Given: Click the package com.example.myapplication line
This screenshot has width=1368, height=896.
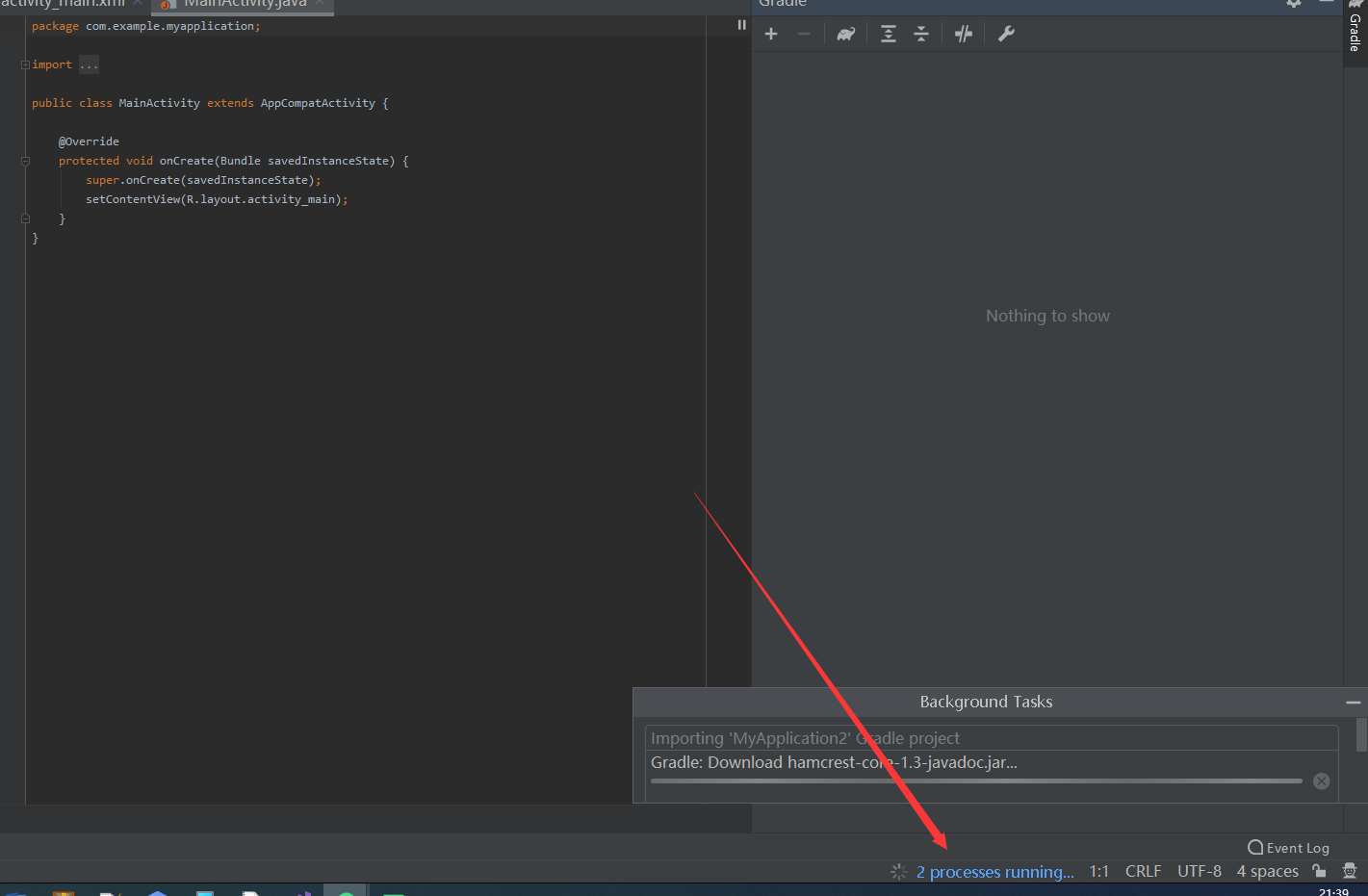Looking at the screenshot, I should [146, 26].
